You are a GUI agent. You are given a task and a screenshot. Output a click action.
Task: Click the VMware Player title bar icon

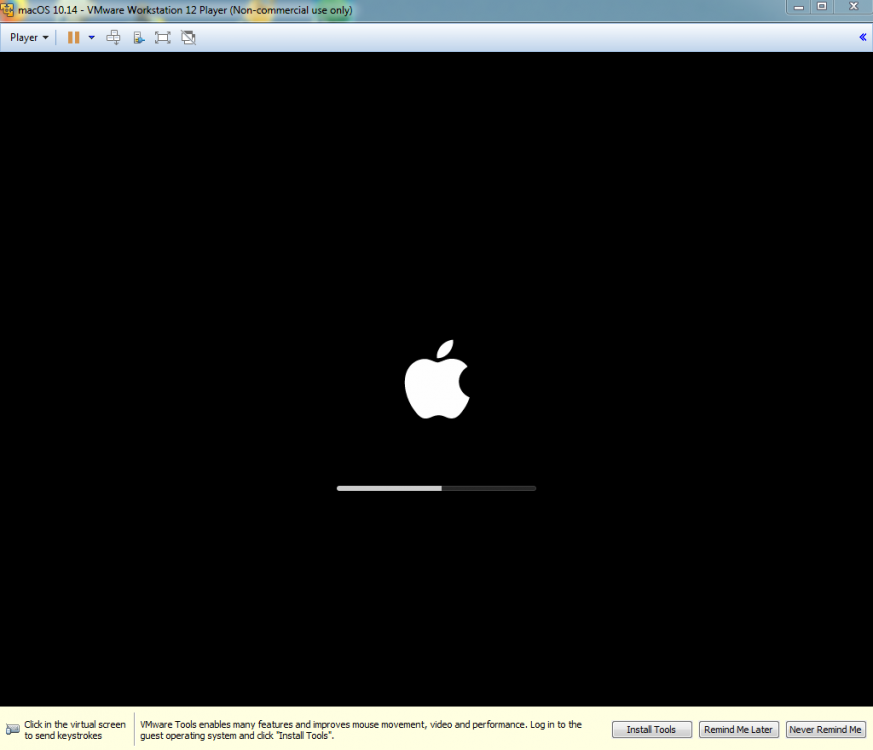click(7, 9)
